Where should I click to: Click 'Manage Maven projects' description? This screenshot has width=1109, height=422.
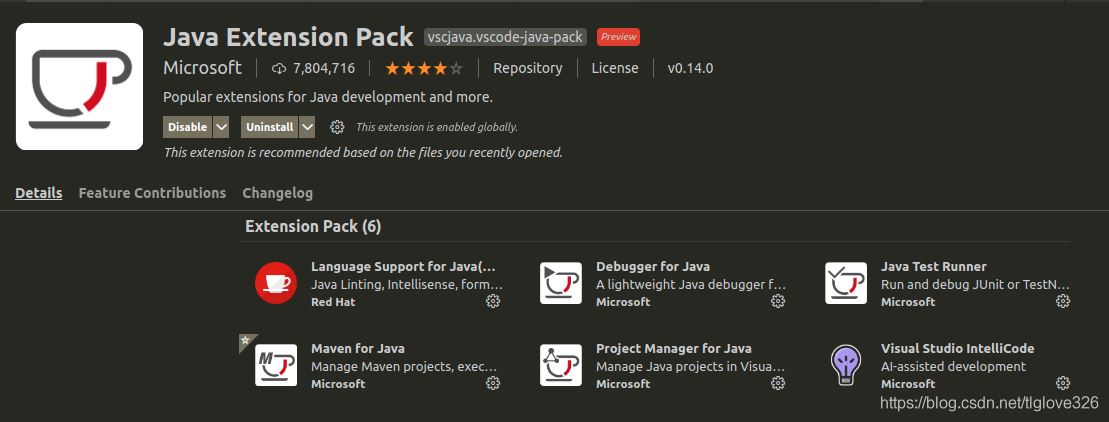point(405,367)
